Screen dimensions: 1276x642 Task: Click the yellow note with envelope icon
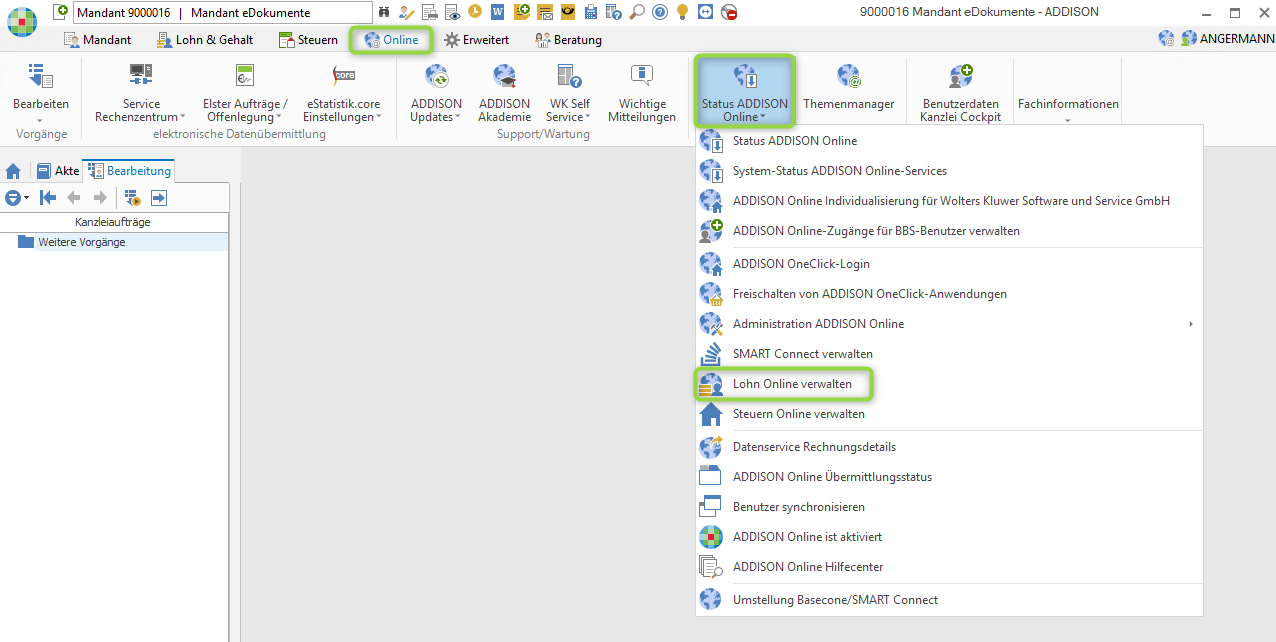coord(545,12)
